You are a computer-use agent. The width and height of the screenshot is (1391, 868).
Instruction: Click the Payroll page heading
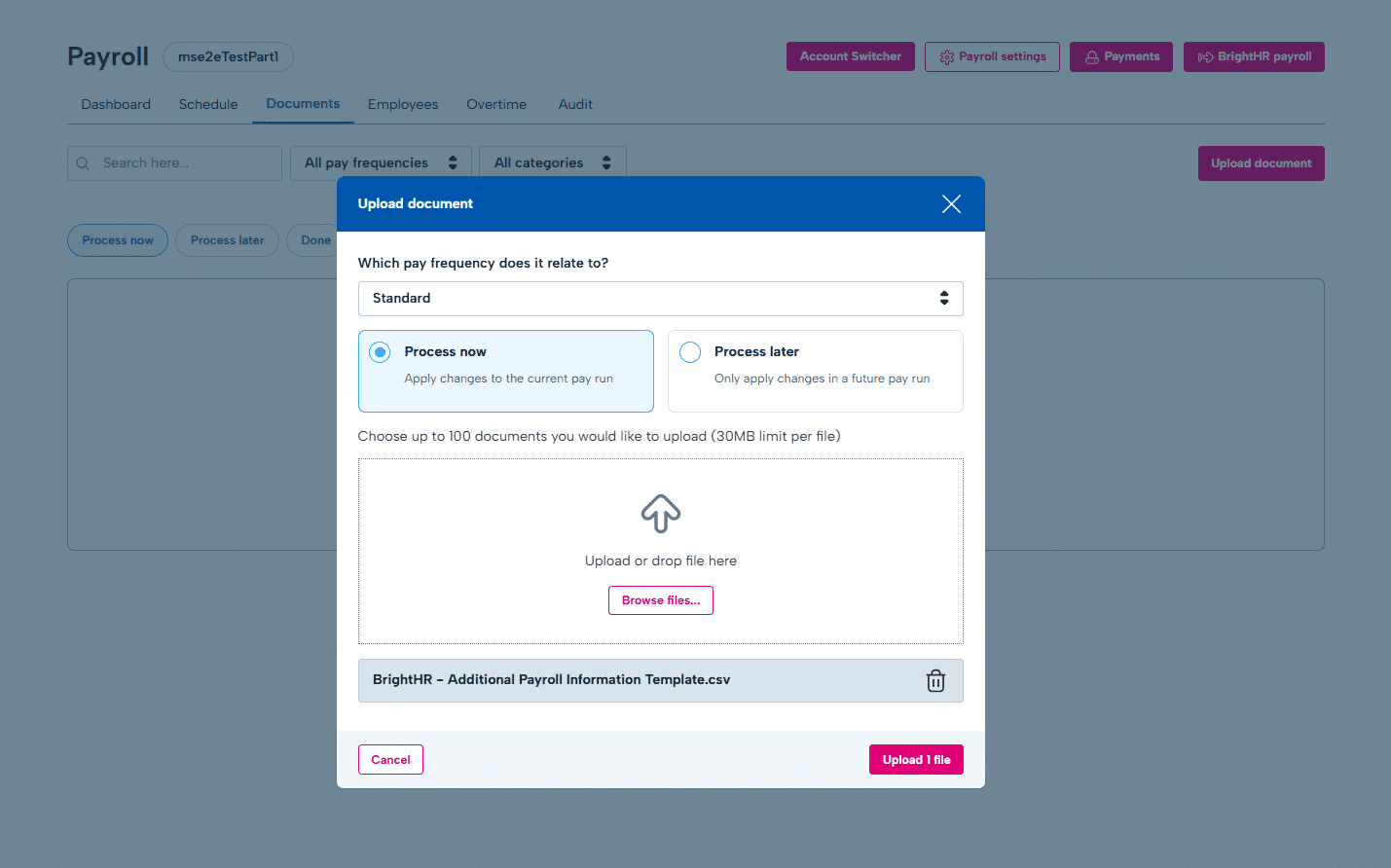tap(108, 56)
